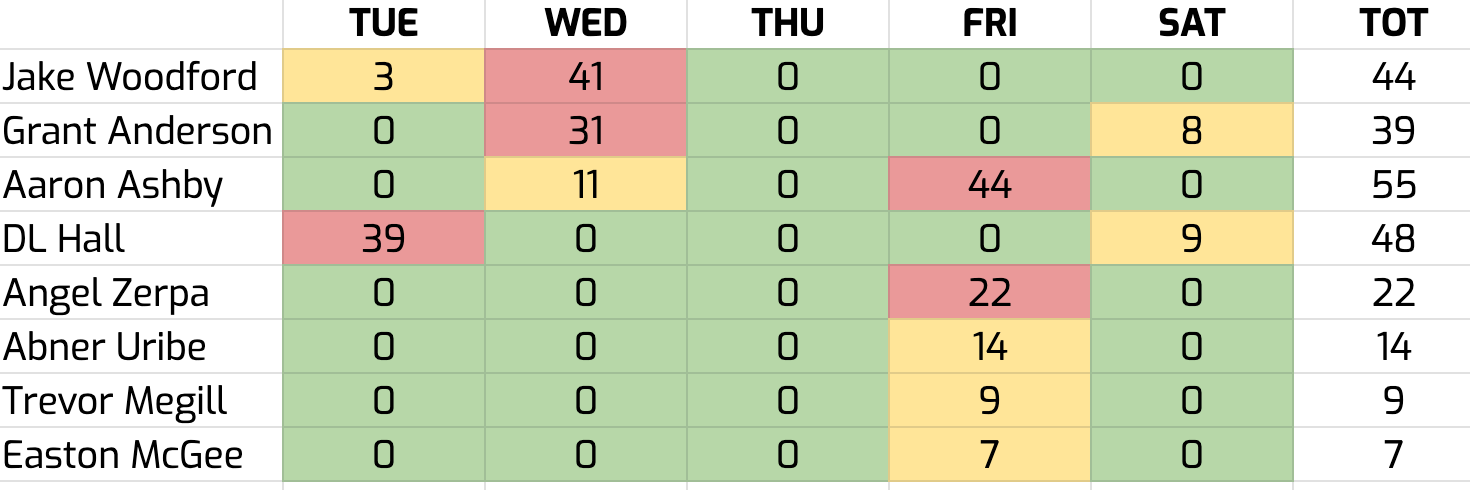Select Jake Woodford's yellow Tuesday 3 cell
The height and width of the screenshot is (490, 1470).
384,76
